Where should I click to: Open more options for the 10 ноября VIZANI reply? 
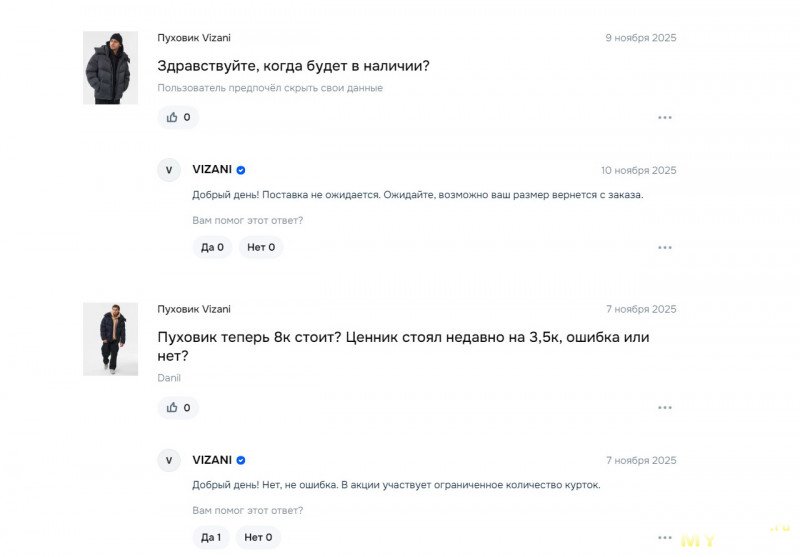click(665, 247)
